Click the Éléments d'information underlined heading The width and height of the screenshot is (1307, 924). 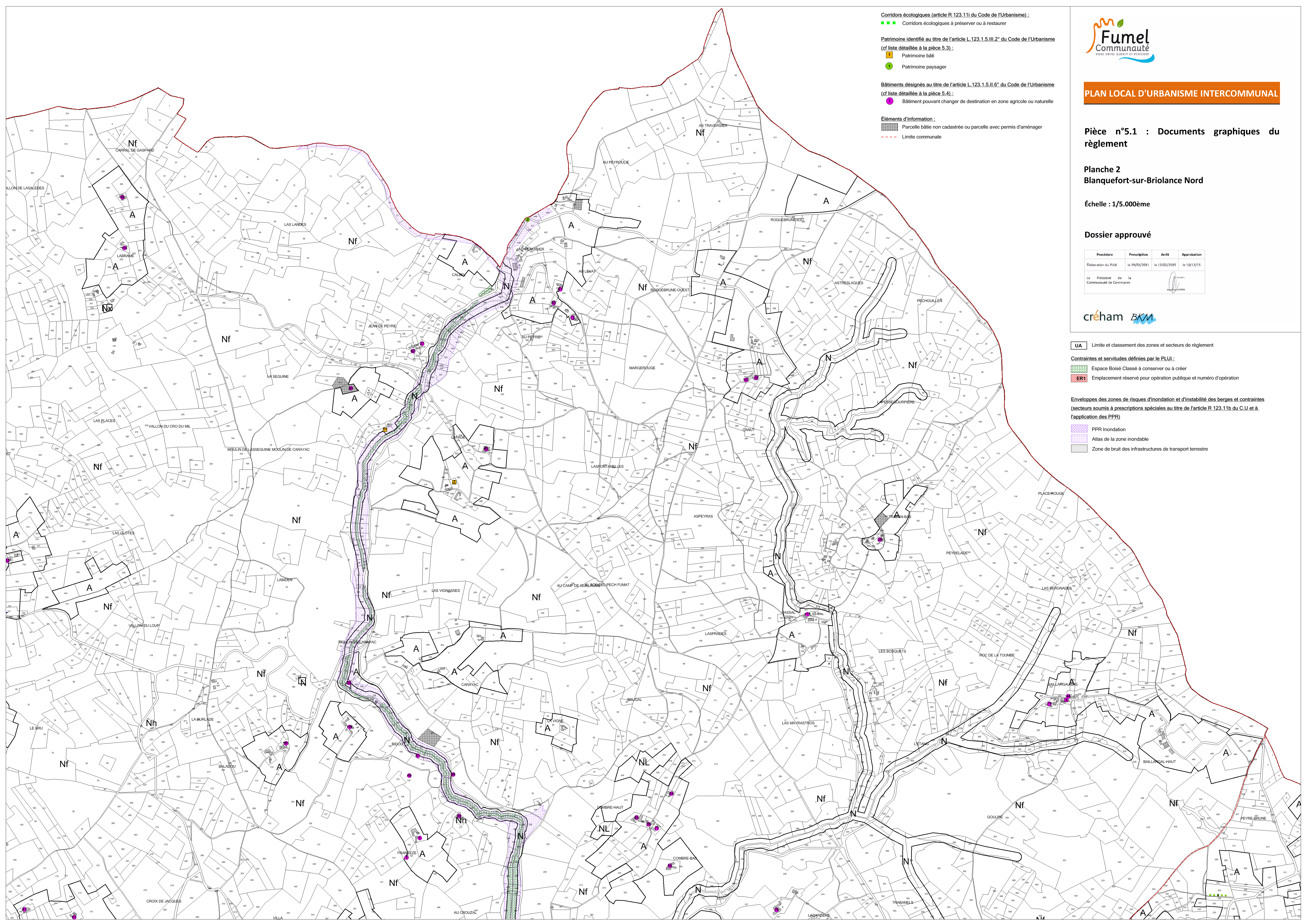point(908,119)
